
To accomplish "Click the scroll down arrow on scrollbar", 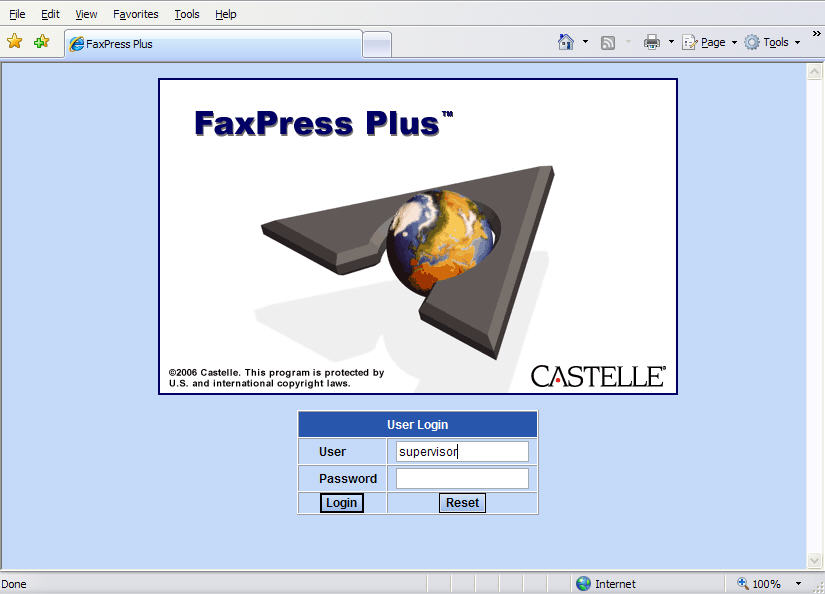I will pyautogui.click(x=814, y=560).
